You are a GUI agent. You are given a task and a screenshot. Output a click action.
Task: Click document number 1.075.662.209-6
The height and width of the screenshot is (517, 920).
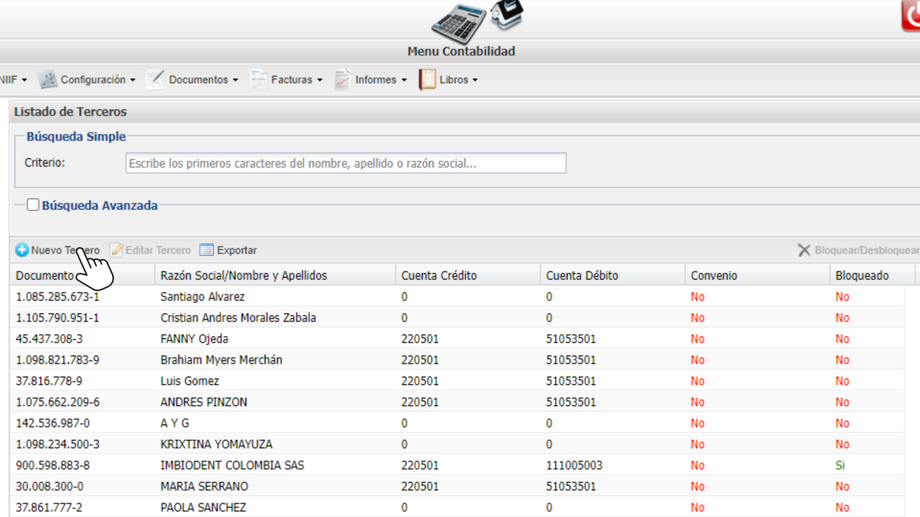coord(58,402)
